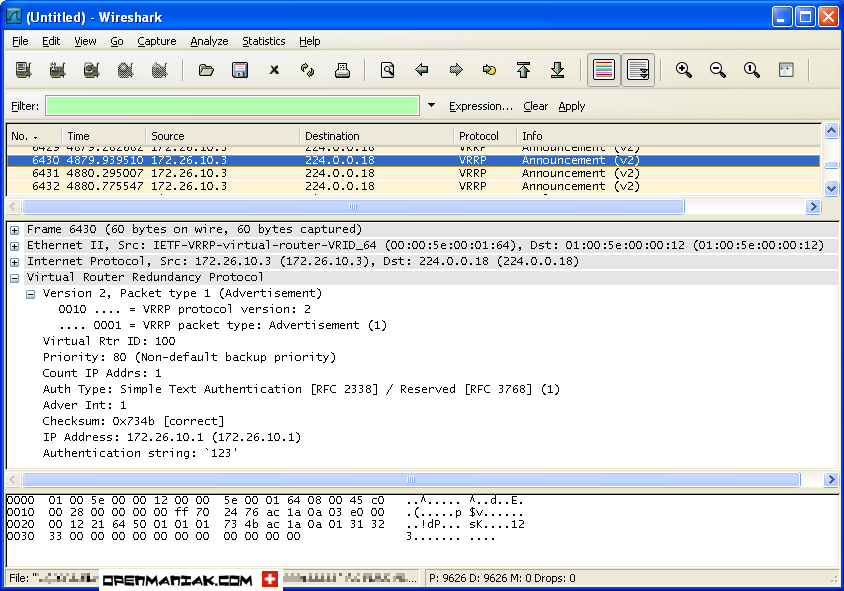The height and width of the screenshot is (591, 844).
Task: Go forward in packet history arrow
Action: click(x=456, y=70)
